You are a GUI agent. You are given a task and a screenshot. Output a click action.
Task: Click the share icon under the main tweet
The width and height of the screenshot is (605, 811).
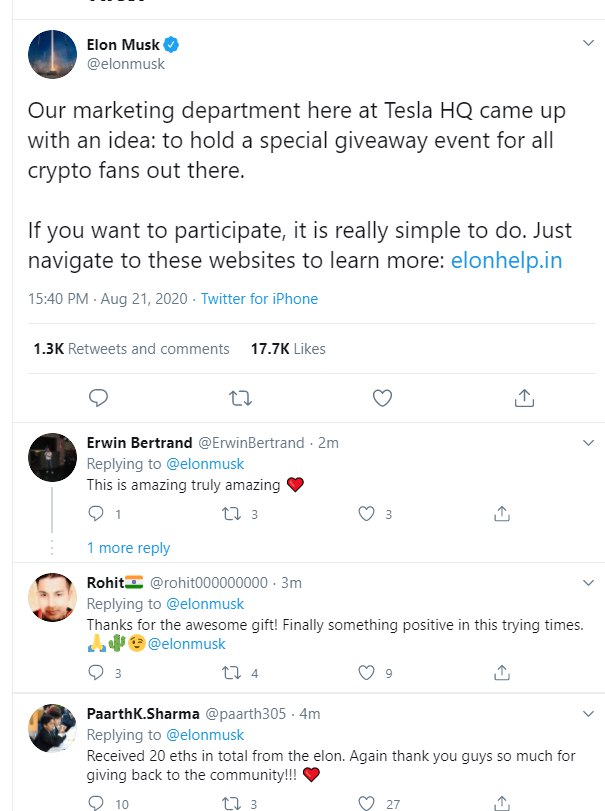click(523, 398)
